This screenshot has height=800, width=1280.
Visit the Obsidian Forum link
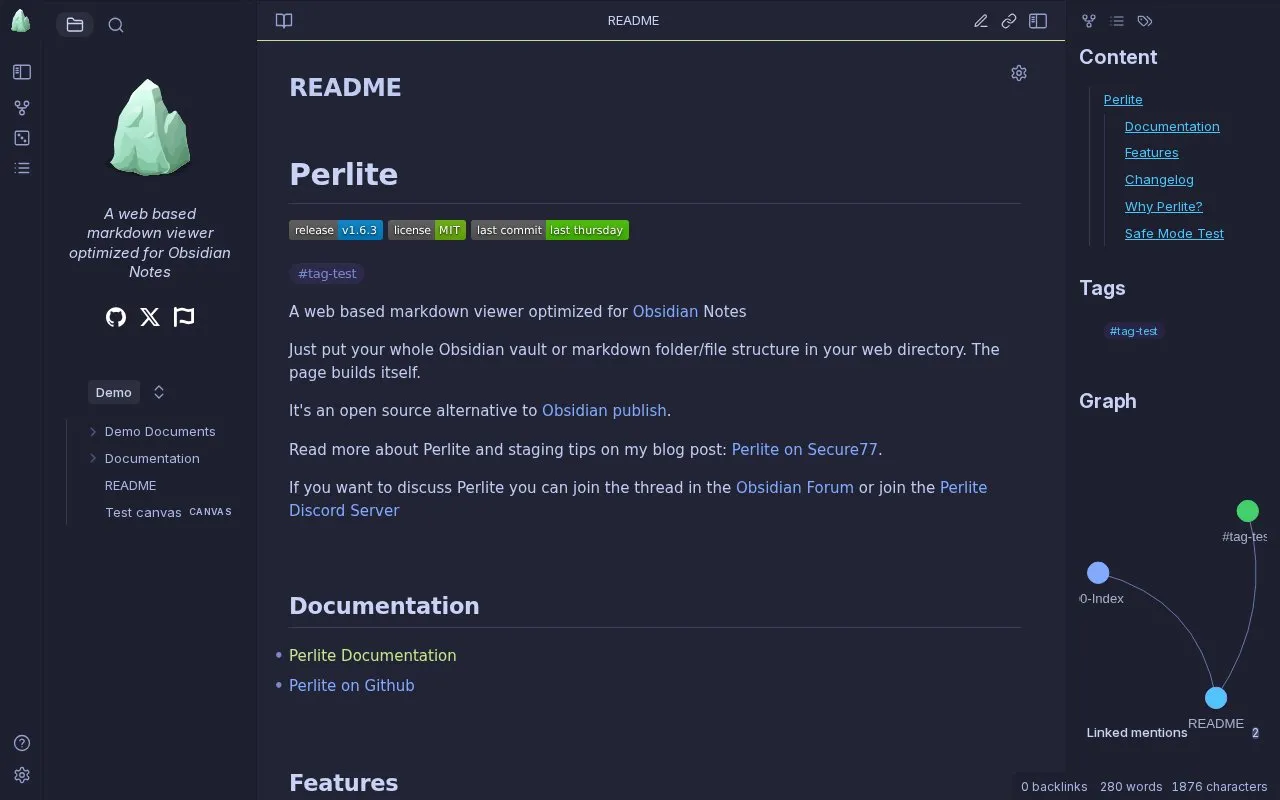tap(795, 488)
